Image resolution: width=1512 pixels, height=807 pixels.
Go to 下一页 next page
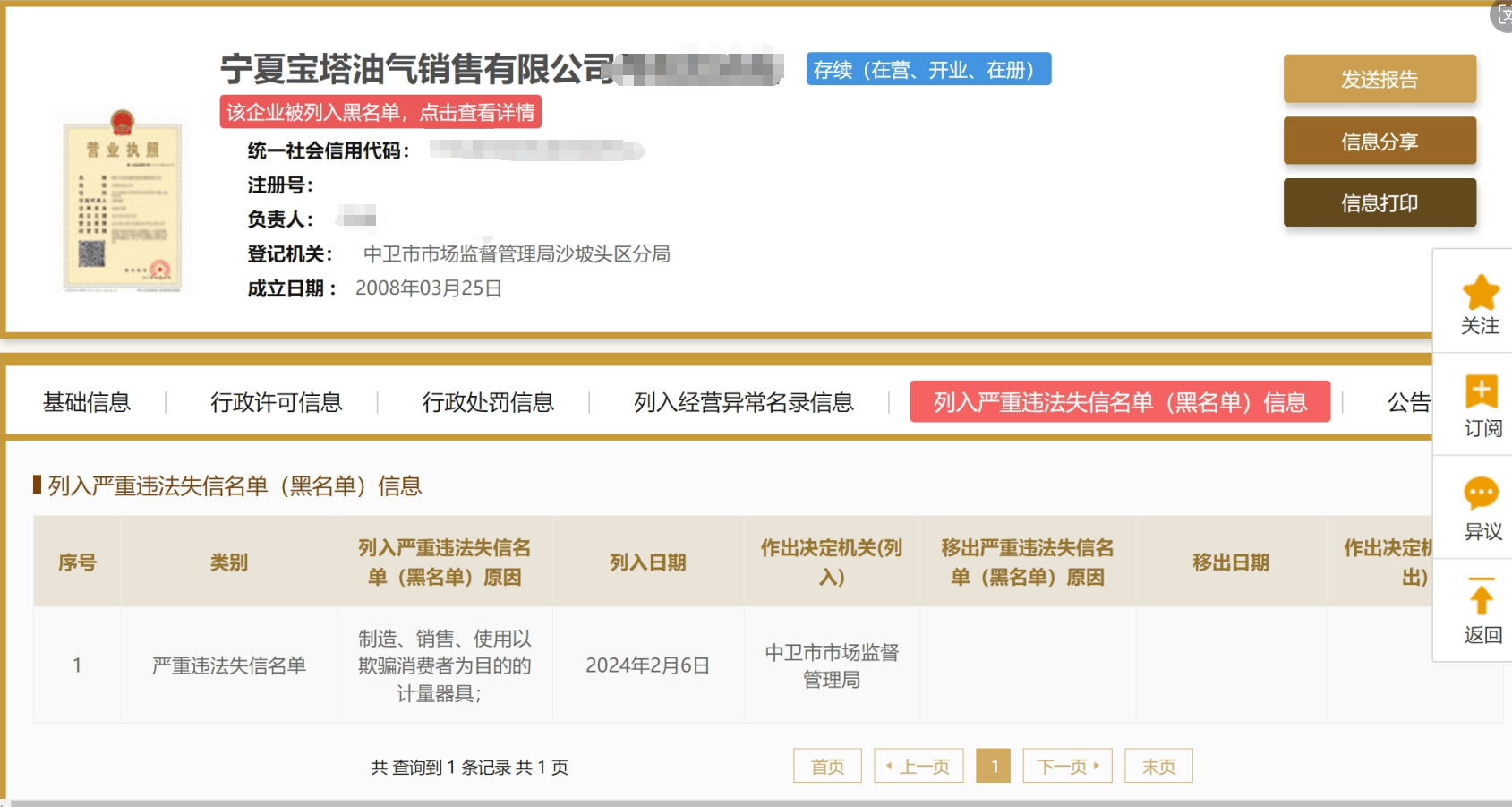(1068, 766)
